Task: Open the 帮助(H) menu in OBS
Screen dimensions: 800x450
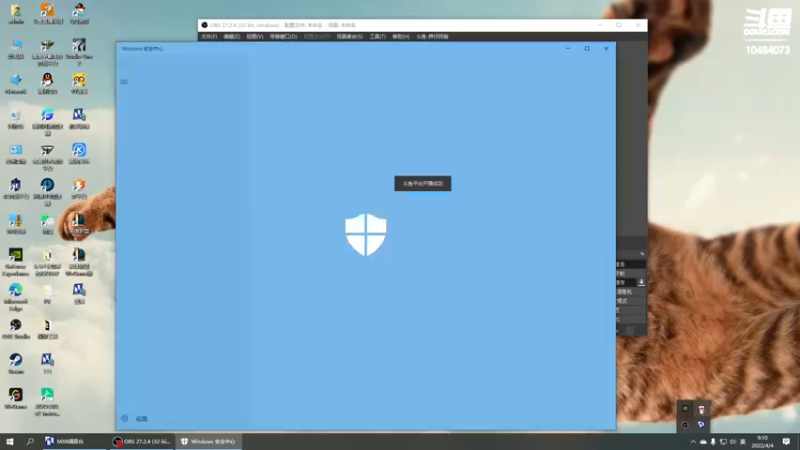Action: pyautogui.click(x=401, y=37)
